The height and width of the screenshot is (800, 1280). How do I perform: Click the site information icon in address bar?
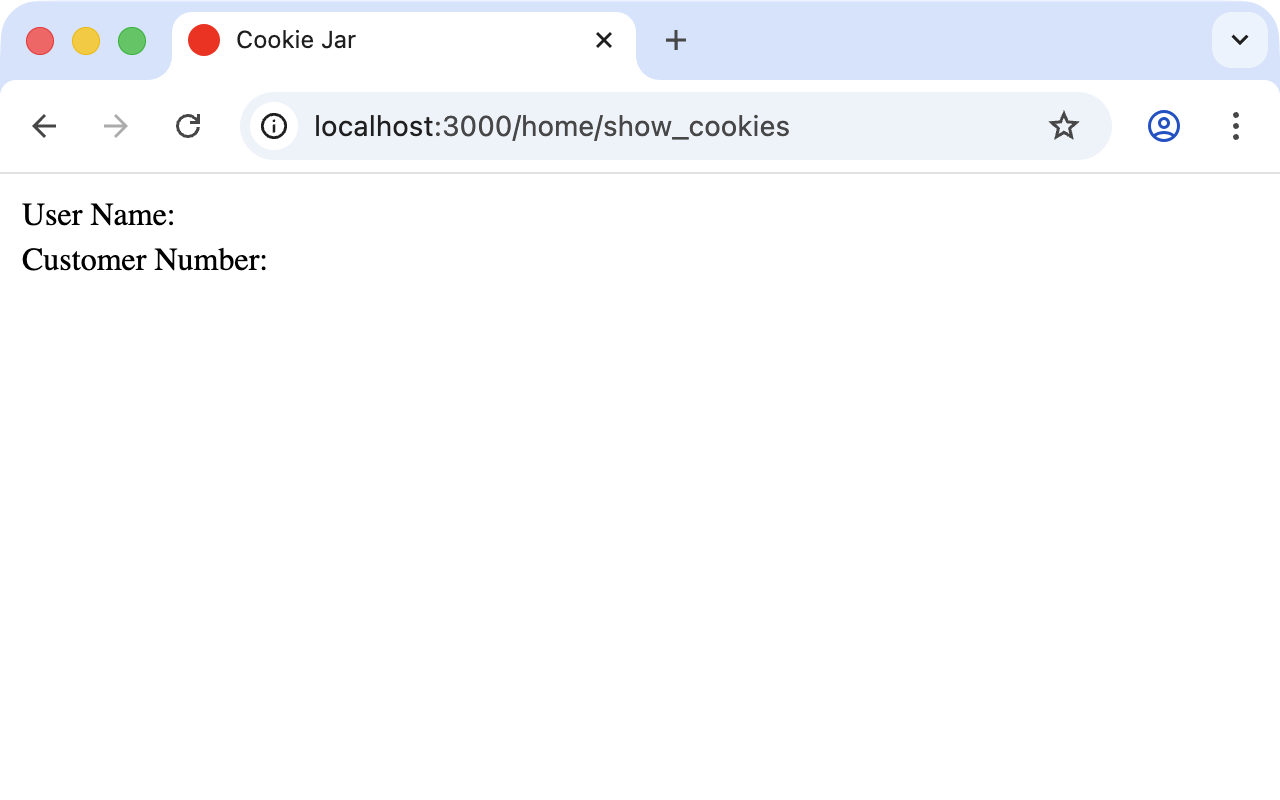(274, 126)
